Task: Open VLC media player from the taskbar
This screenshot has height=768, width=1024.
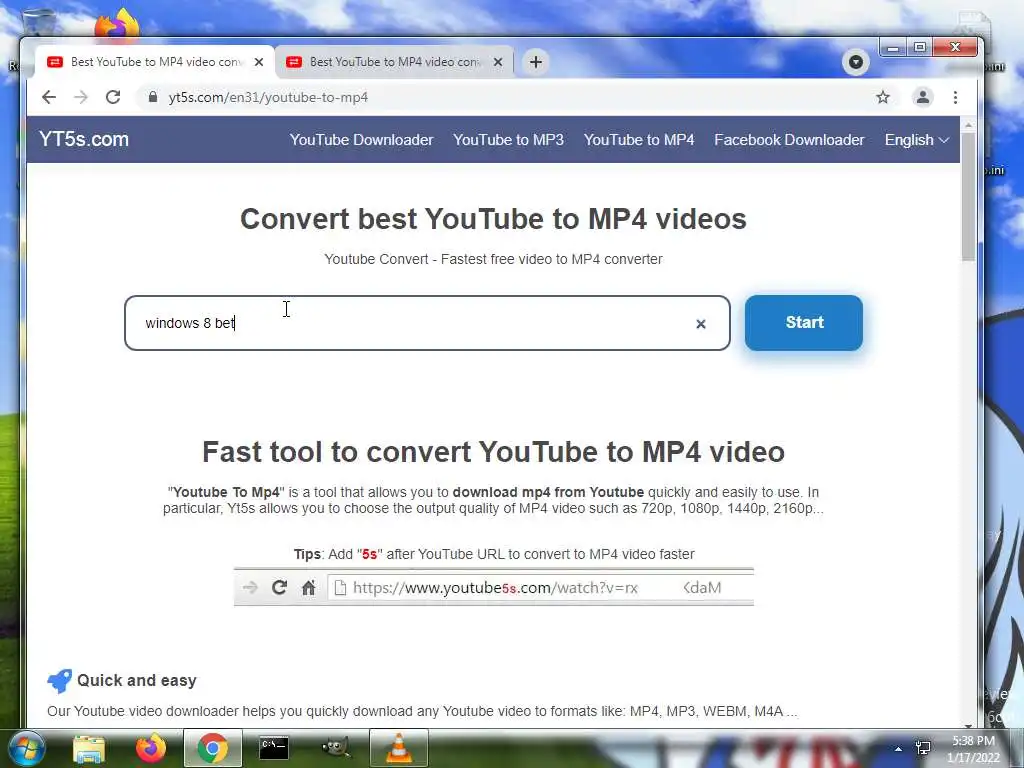Action: point(398,748)
